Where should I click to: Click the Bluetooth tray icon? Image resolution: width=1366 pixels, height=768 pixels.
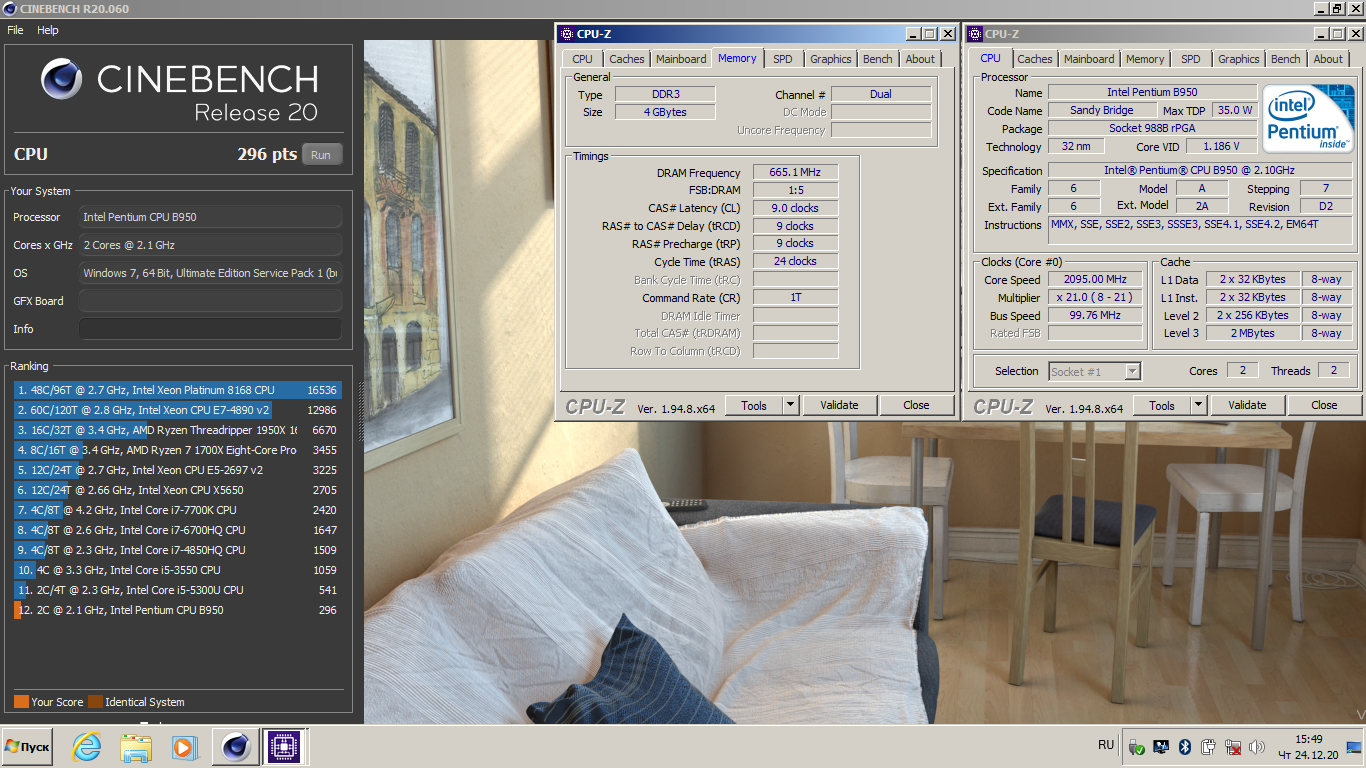click(x=1185, y=746)
